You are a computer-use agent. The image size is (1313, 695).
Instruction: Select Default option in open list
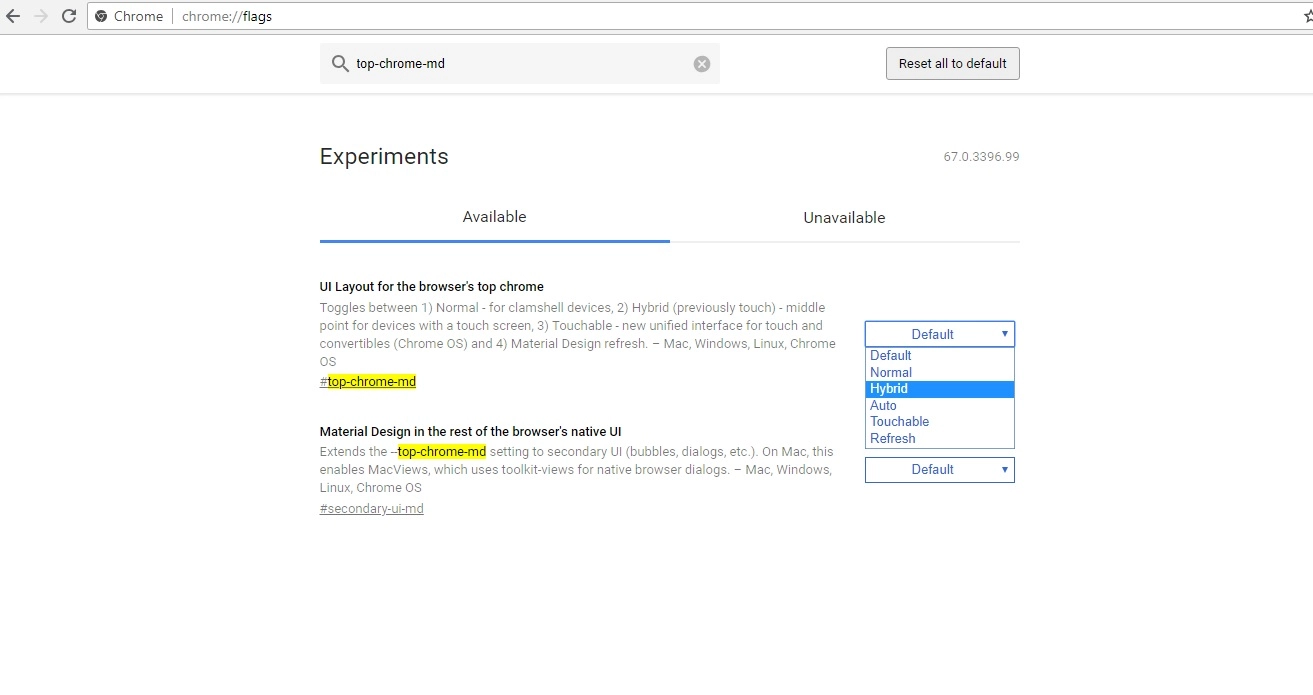pos(939,356)
